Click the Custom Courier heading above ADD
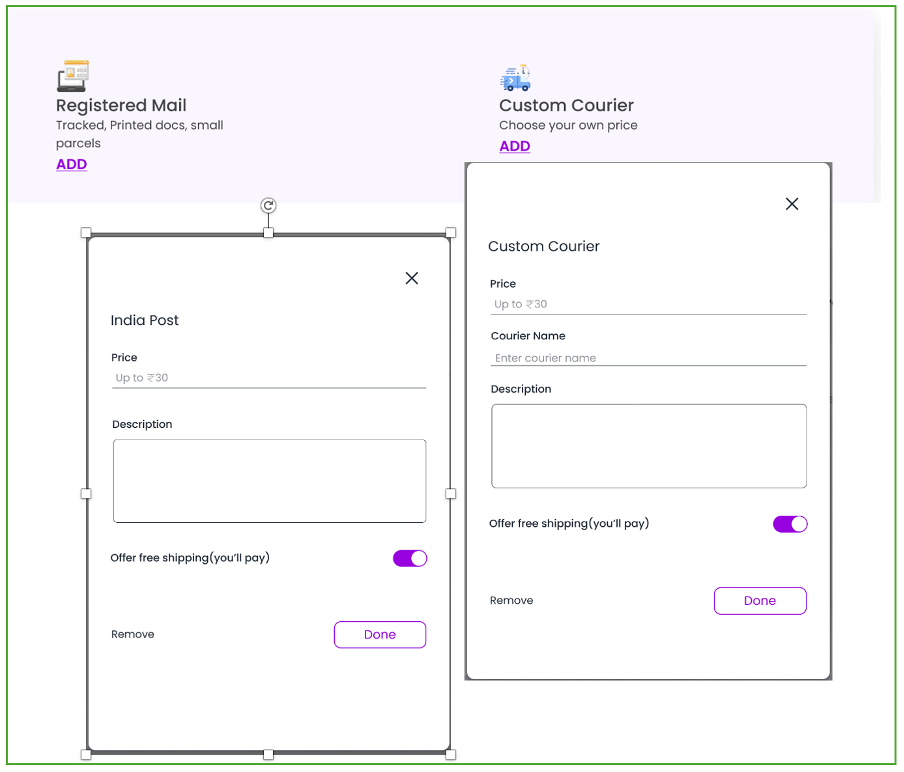The width and height of the screenshot is (904, 772). pos(566,106)
